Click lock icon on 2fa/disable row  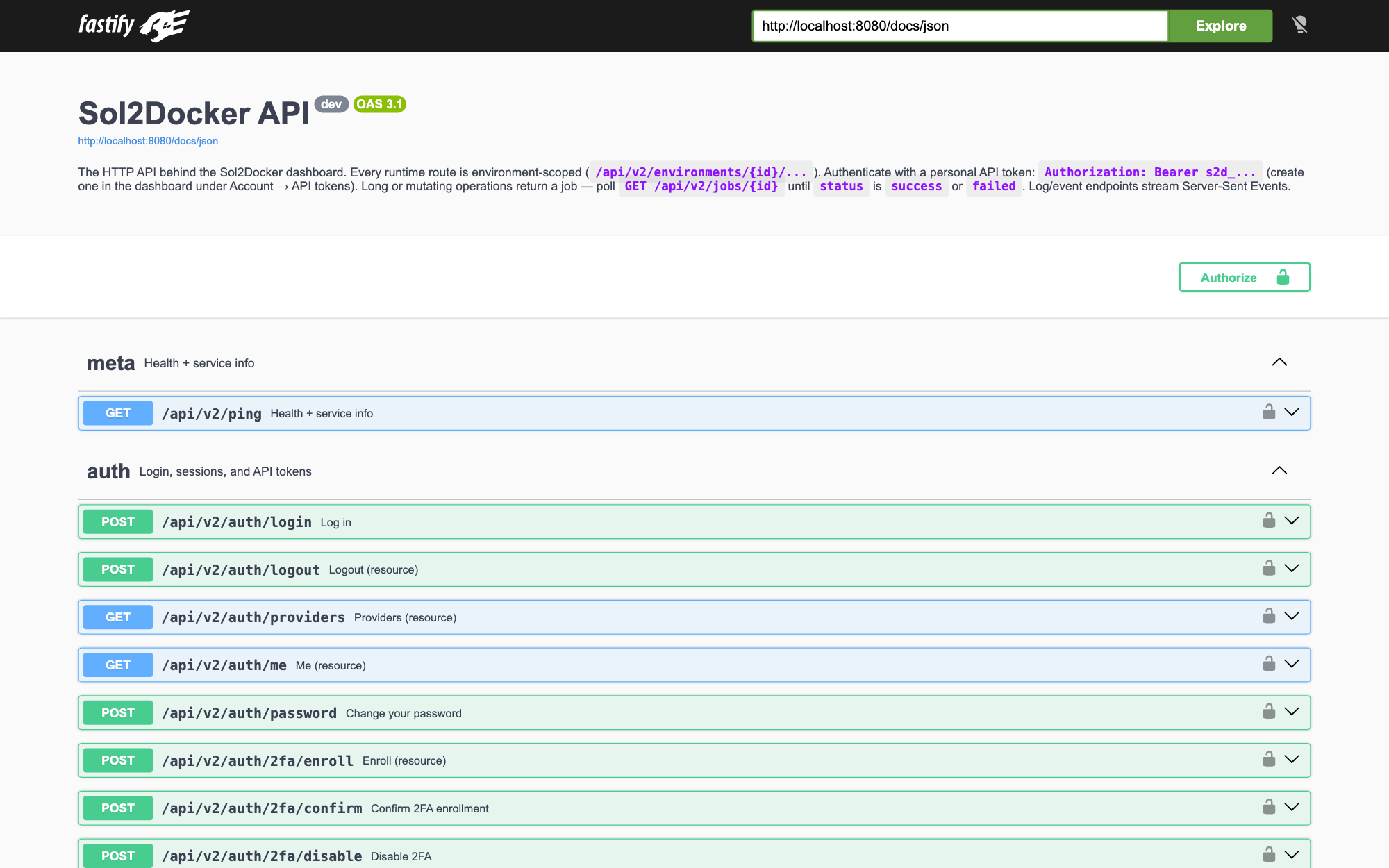1269,854
